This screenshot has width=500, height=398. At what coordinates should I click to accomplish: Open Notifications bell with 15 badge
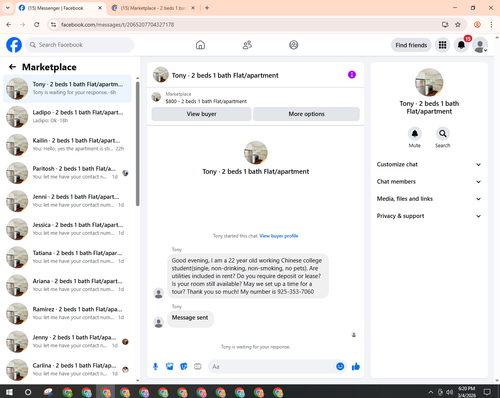pos(461,45)
